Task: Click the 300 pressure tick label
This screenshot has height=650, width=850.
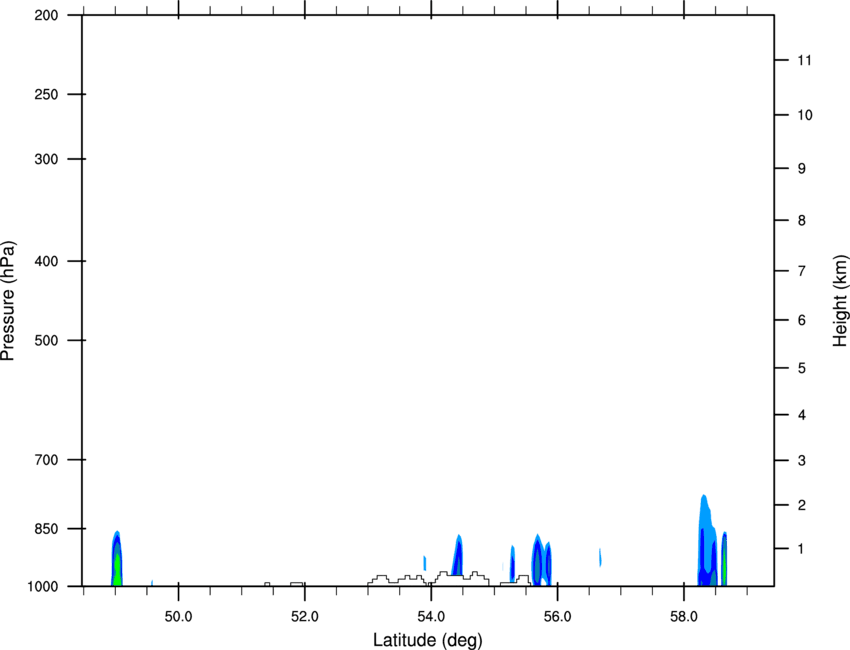Action: tap(47, 159)
